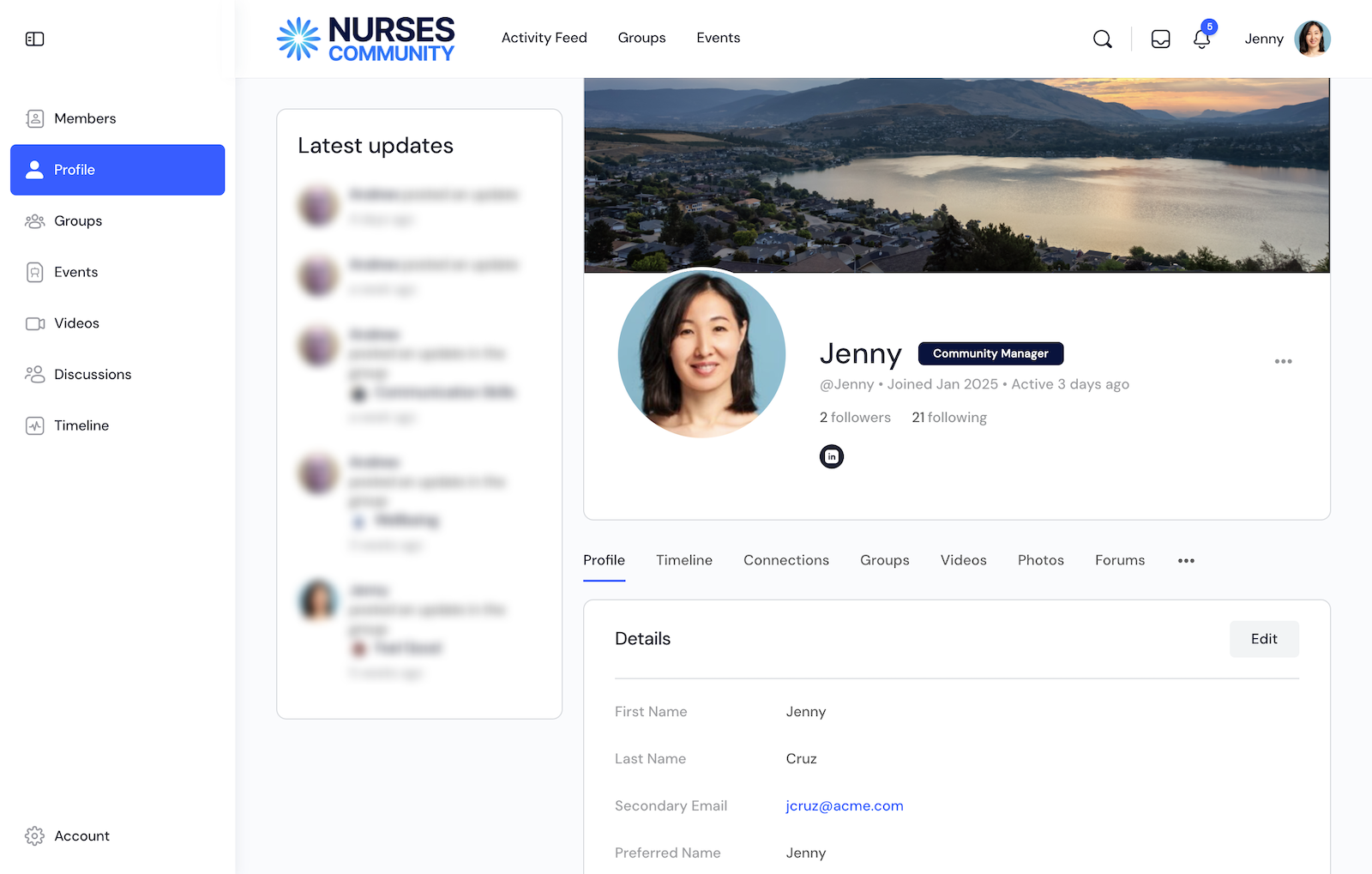Select the Members sidebar icon
1372x874 pixels.
click(34, 118)
